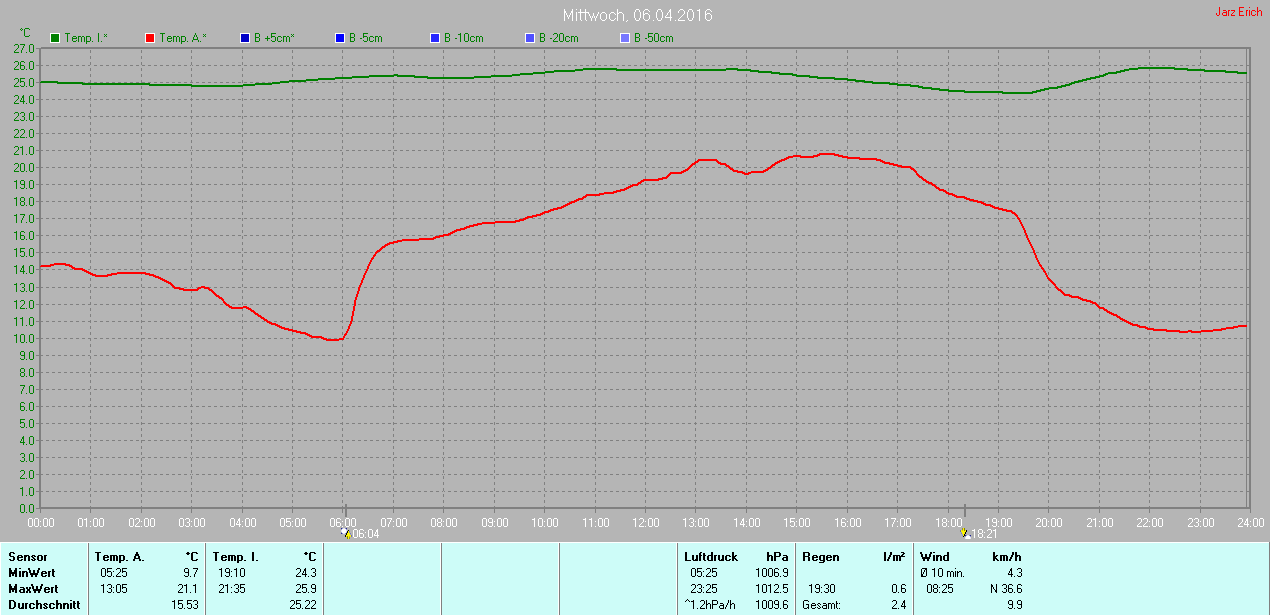Screen dimensions: 1270x615
Task: Click the average value 15.53
Action: pos(184,605)
